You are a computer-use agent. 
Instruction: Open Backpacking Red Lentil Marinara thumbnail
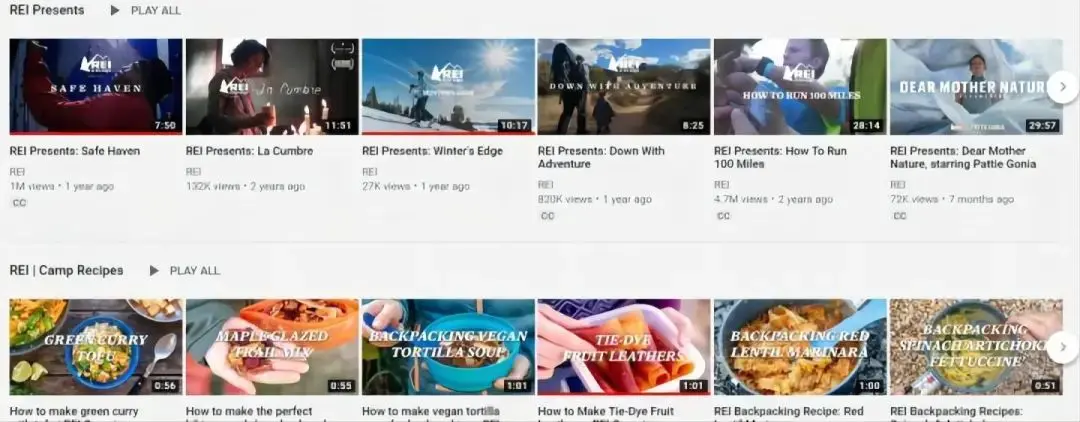(800, 347)
